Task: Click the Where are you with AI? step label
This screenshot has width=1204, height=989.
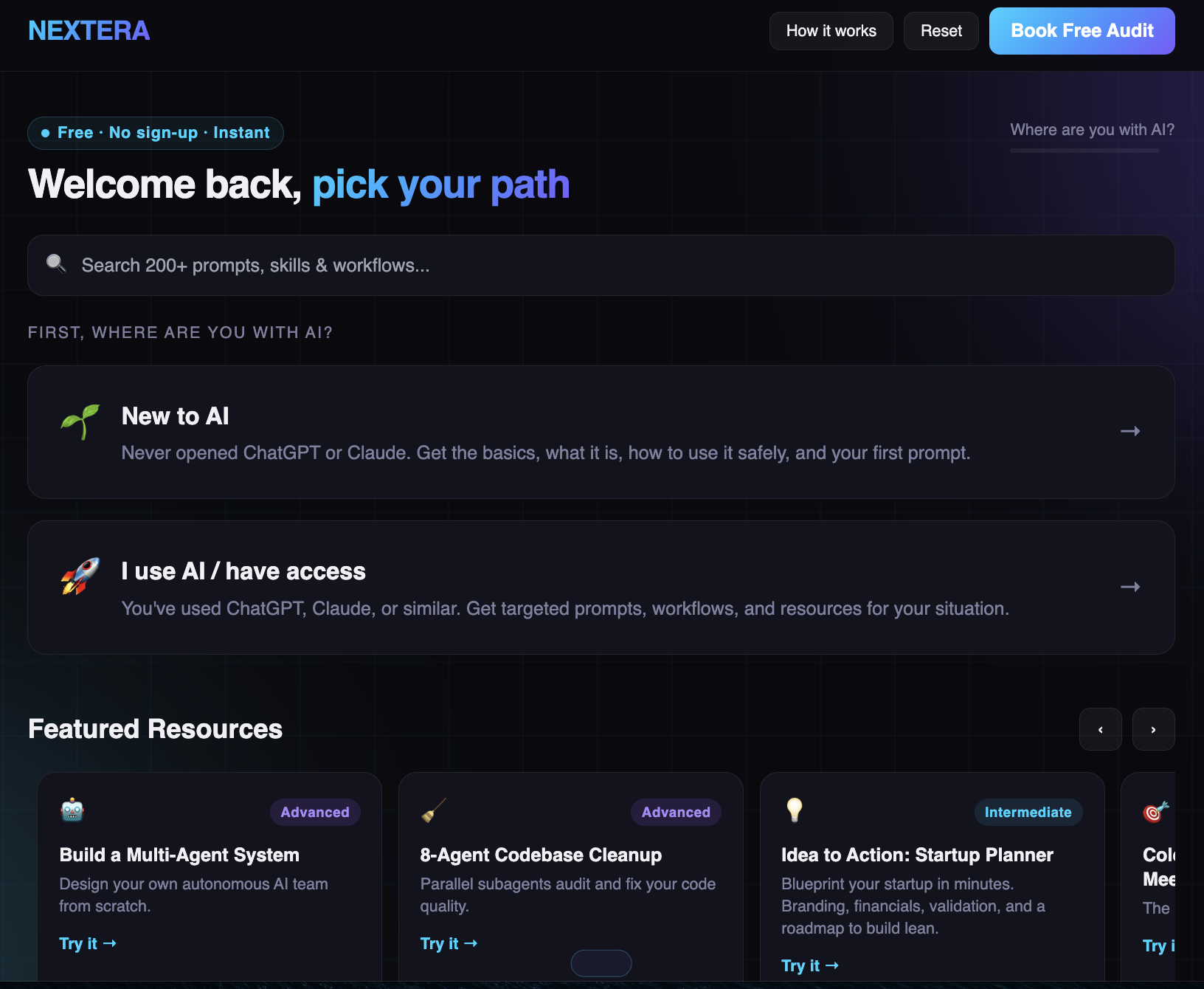Action: click(1092, 130)
